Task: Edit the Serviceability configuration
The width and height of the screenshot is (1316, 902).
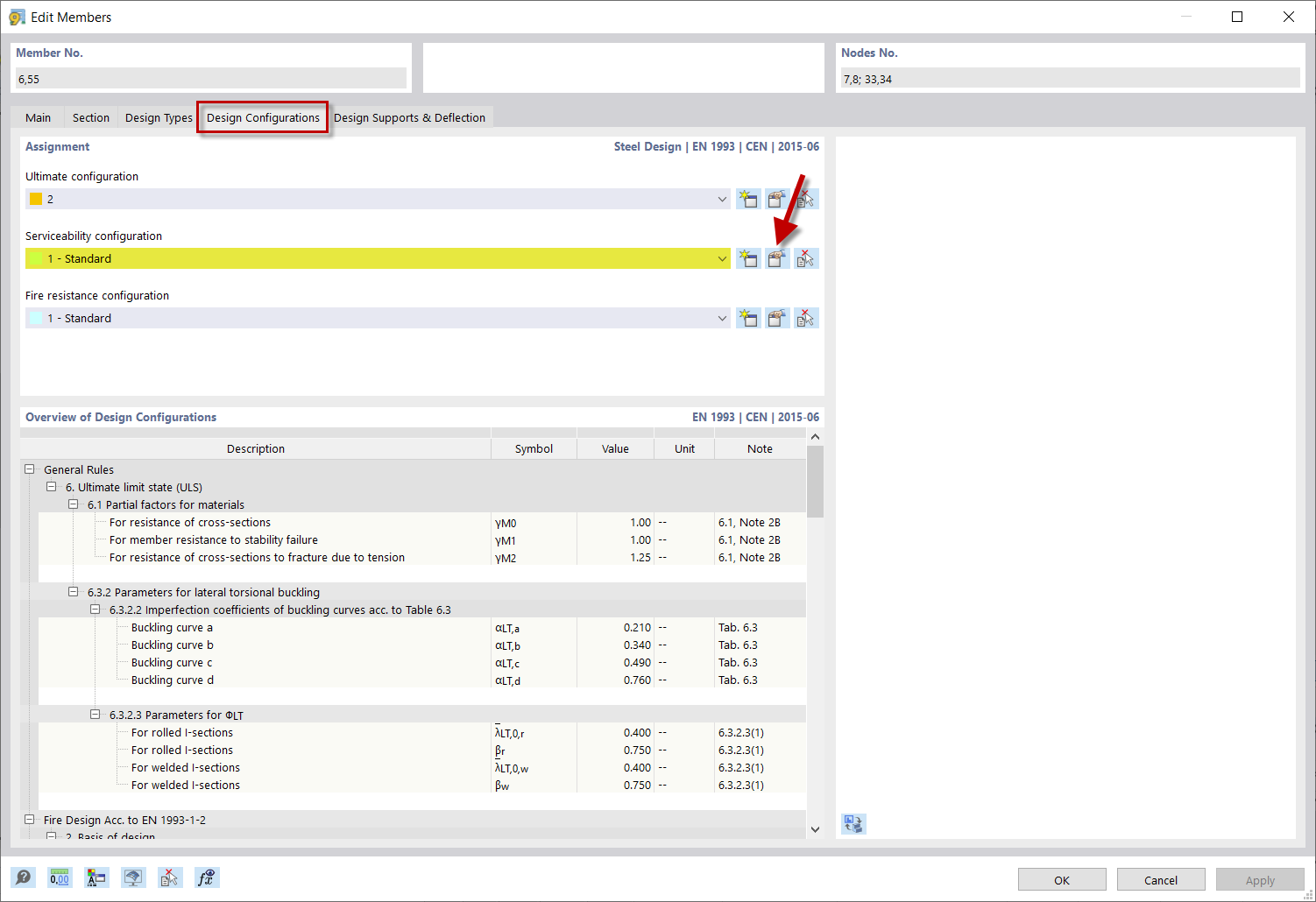Action: pyautogui.click(x=776, y=258)
